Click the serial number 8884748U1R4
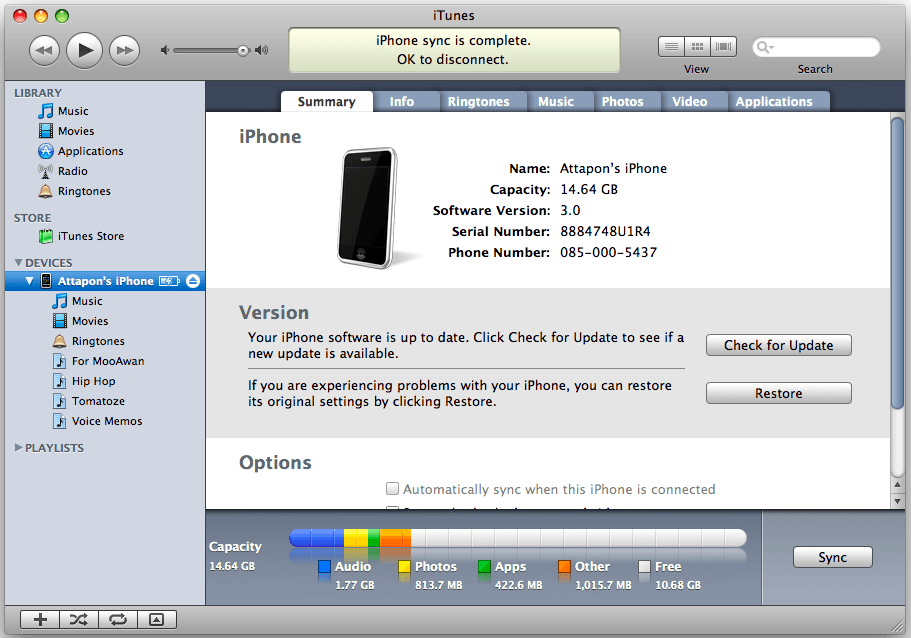 tap(605, 231)
